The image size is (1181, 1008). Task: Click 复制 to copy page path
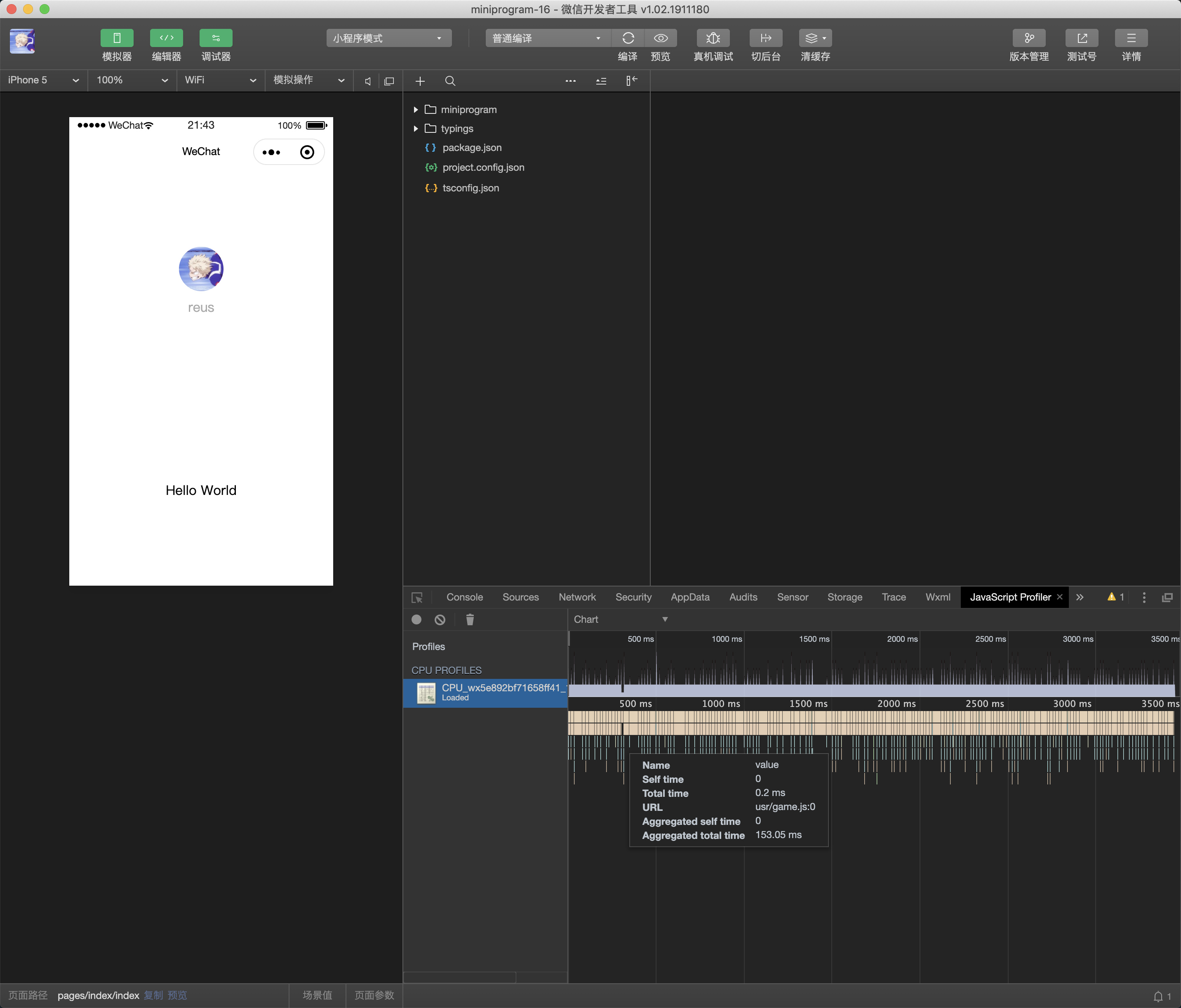coord(153,996)
